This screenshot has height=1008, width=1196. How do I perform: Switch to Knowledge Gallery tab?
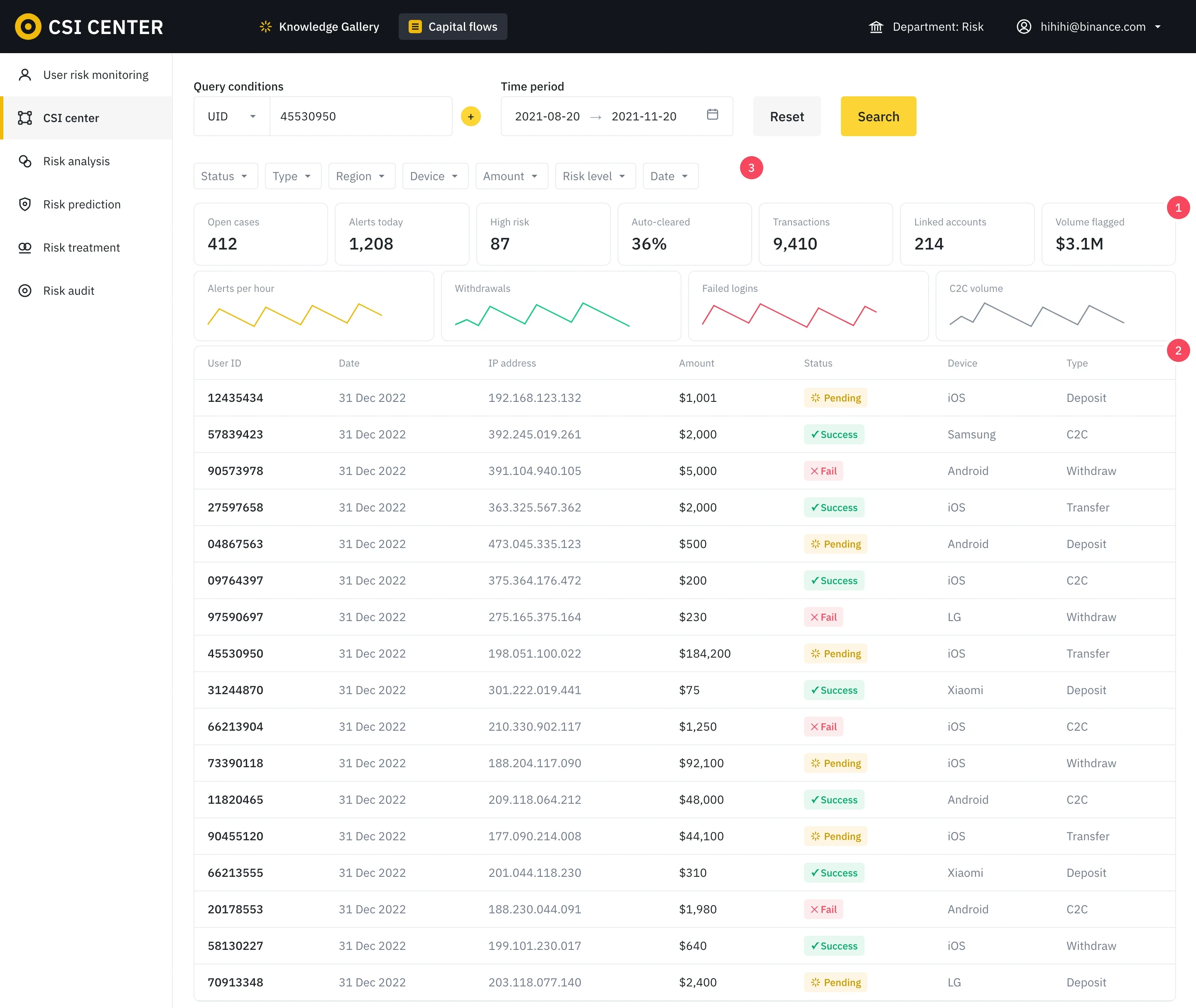coord(320,26)
